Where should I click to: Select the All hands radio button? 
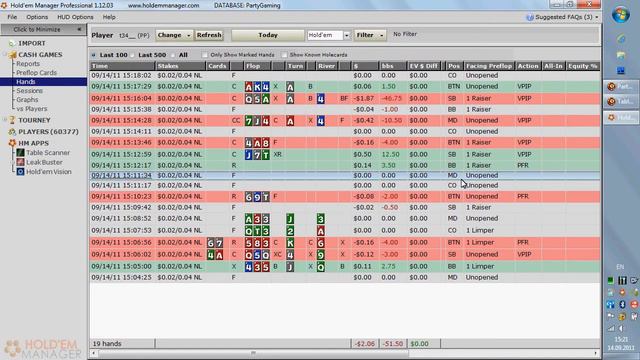[x=173, y=55]
